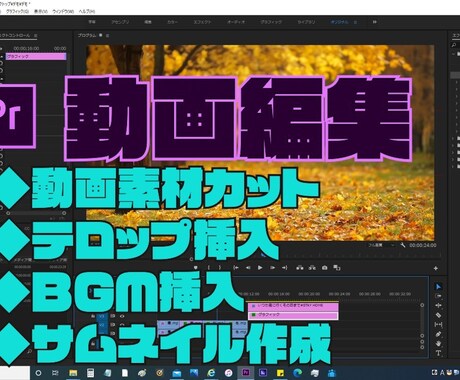Open Program monitor wrench settings

pos(403,245)
